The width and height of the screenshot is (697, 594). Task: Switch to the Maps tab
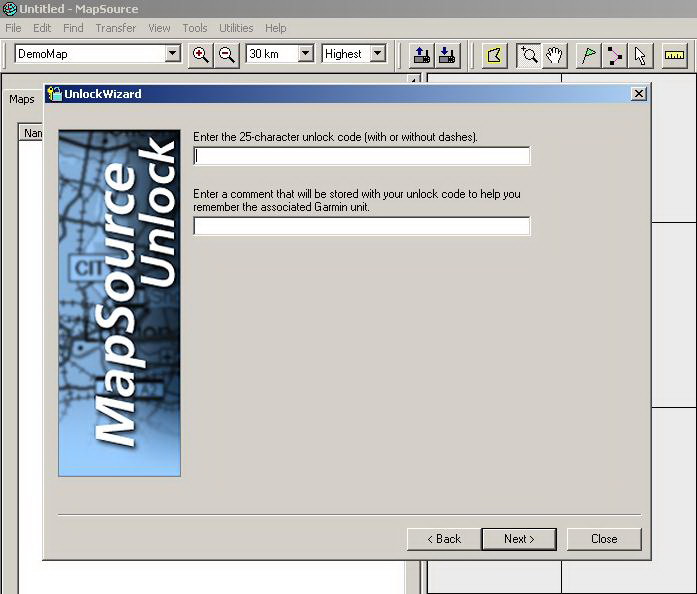point(22,99)
